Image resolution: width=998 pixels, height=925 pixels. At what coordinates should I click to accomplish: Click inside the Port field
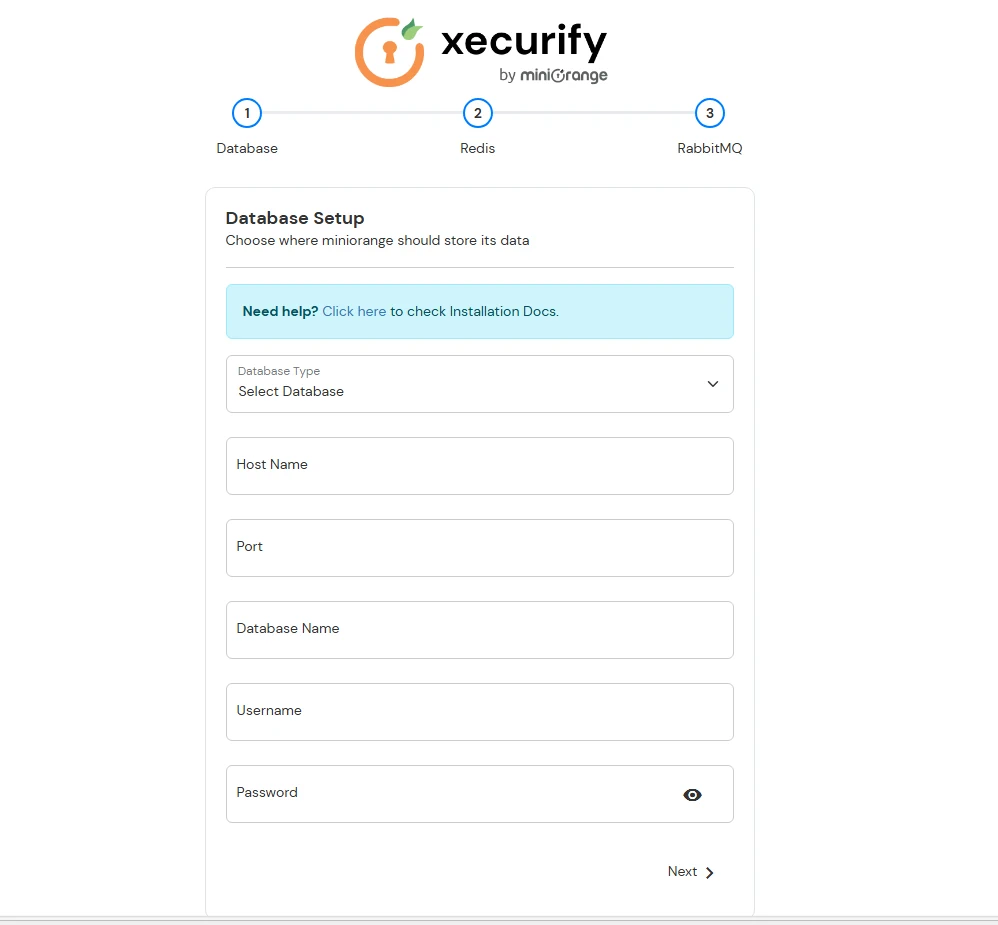coord(480,548)
